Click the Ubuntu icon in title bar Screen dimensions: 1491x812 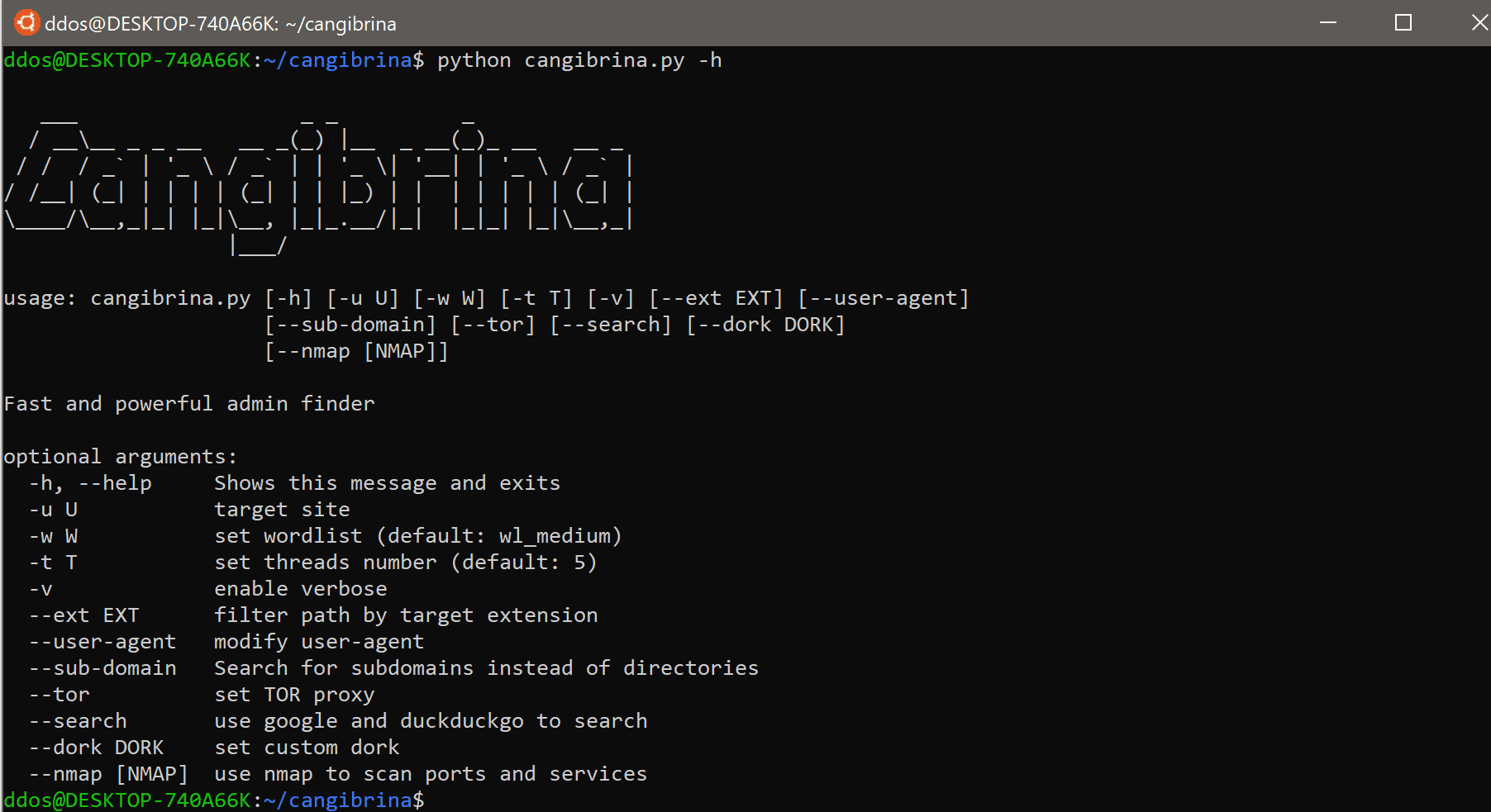click(26, 22)
